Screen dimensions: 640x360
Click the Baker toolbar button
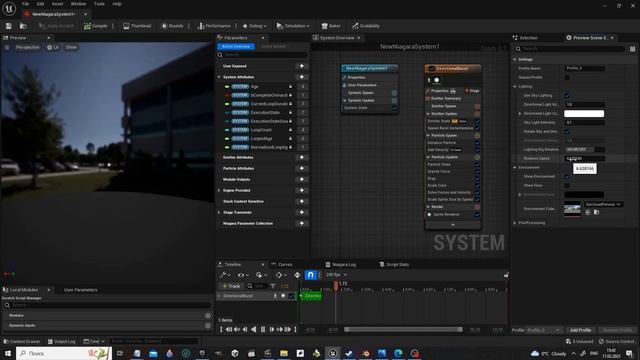coord(331,26)
